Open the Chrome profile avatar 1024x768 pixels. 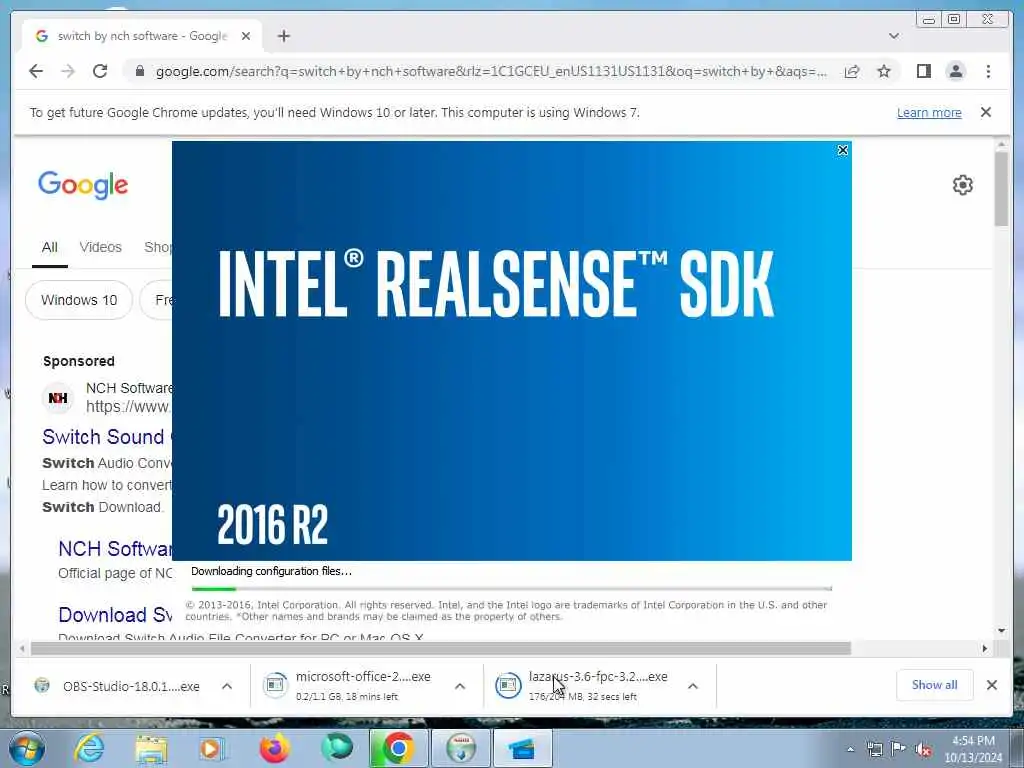[955, 71]
